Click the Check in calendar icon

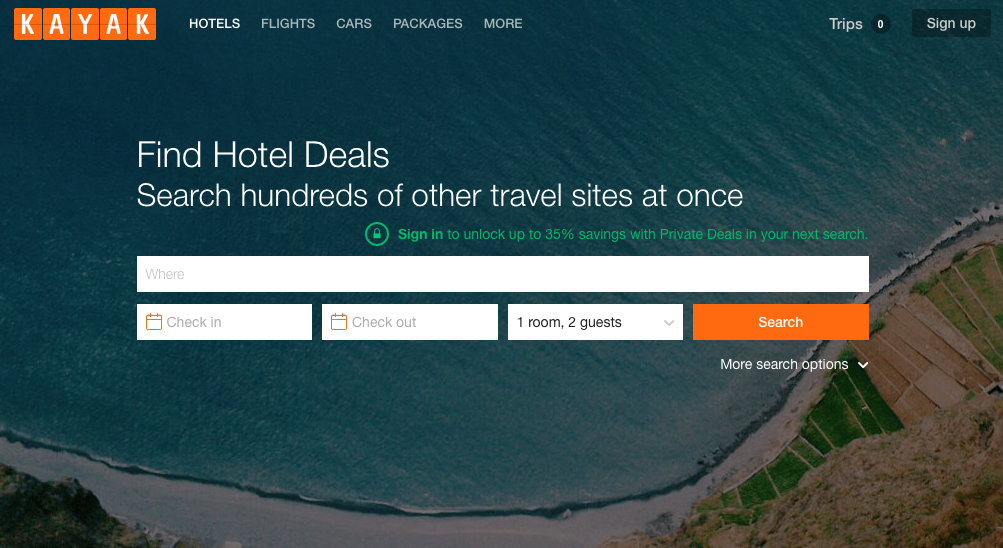coord(154,322)
